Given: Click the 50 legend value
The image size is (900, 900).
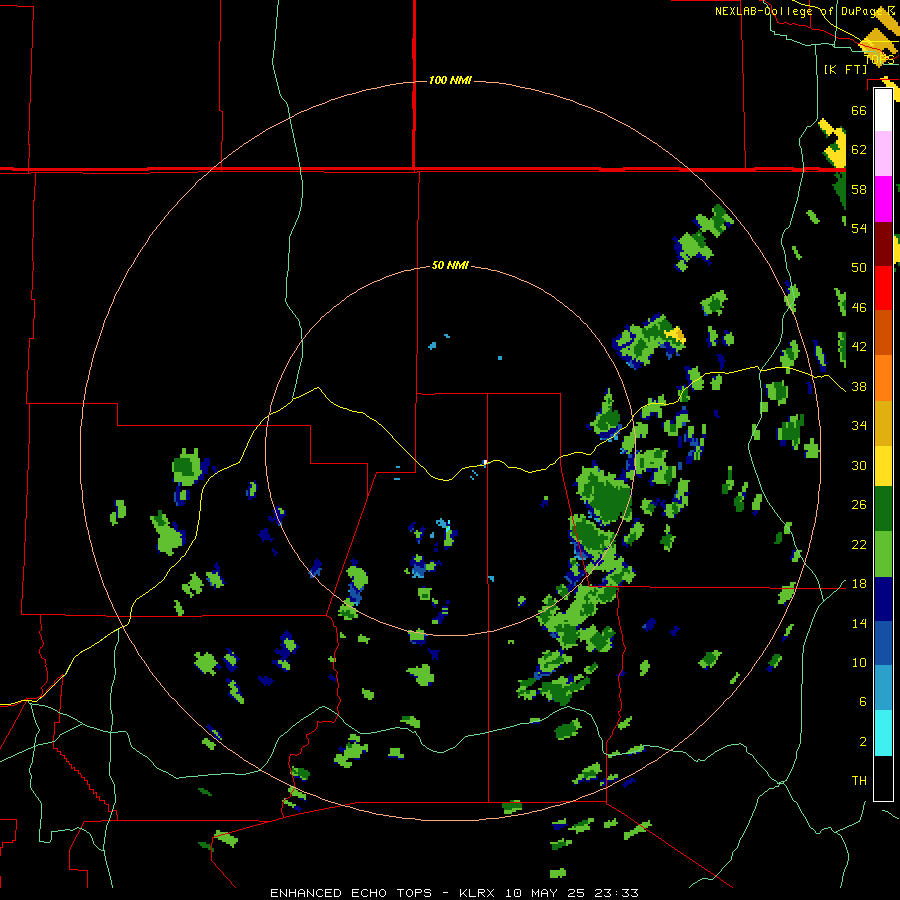Looking at the screenshot, I should coord(859,267).
